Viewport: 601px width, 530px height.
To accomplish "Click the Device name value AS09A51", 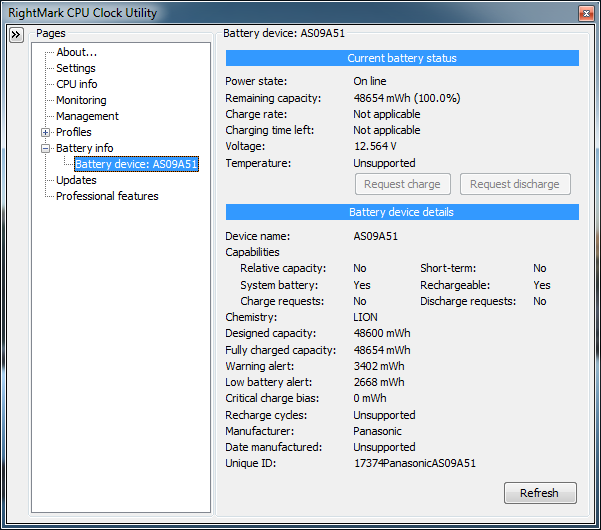I will pos(376,236).
